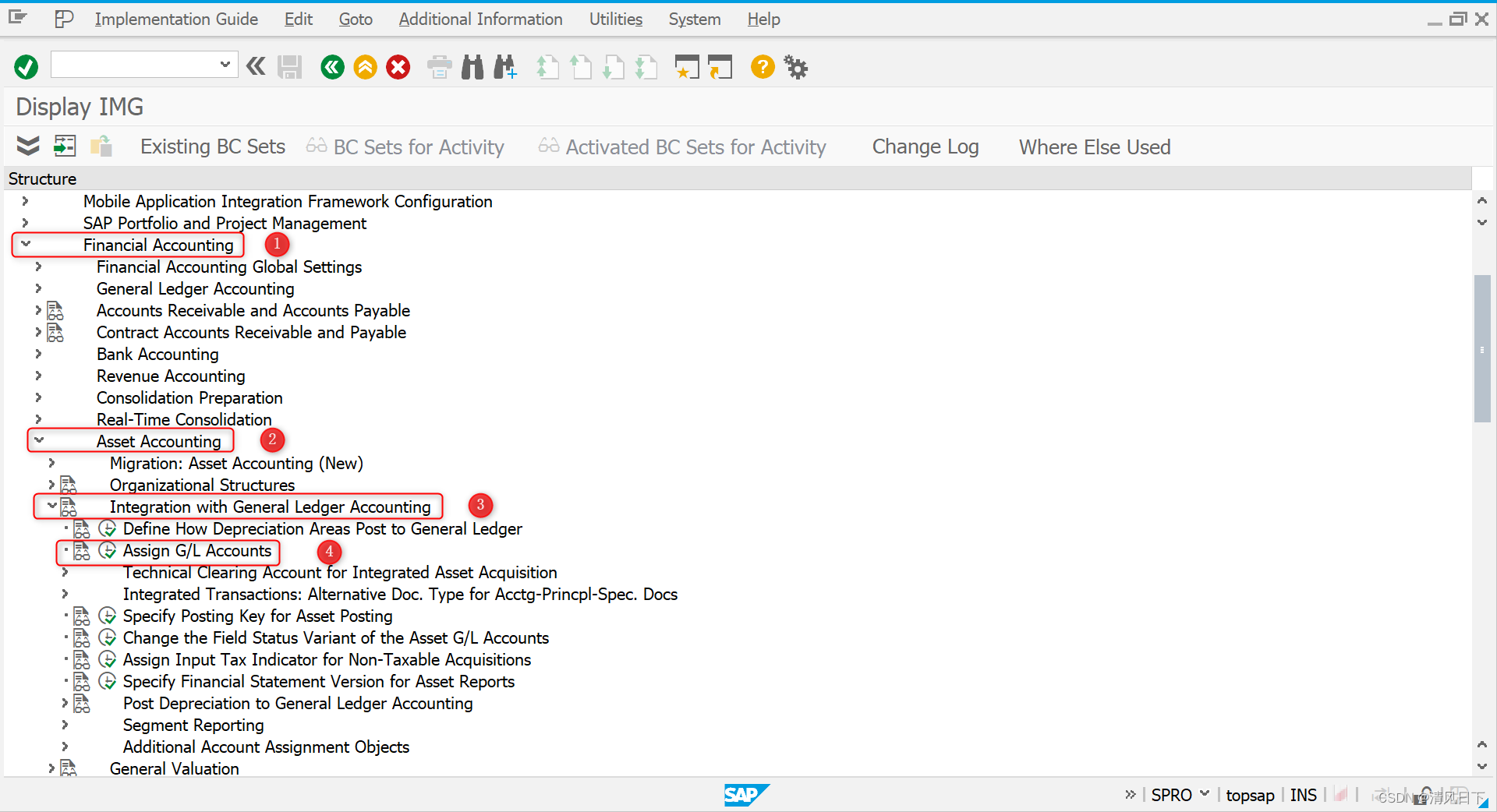Viewport: 1497px width, 812px height.
Task: Click the Print icon in toolbar
Action: [x=440, y=67]
